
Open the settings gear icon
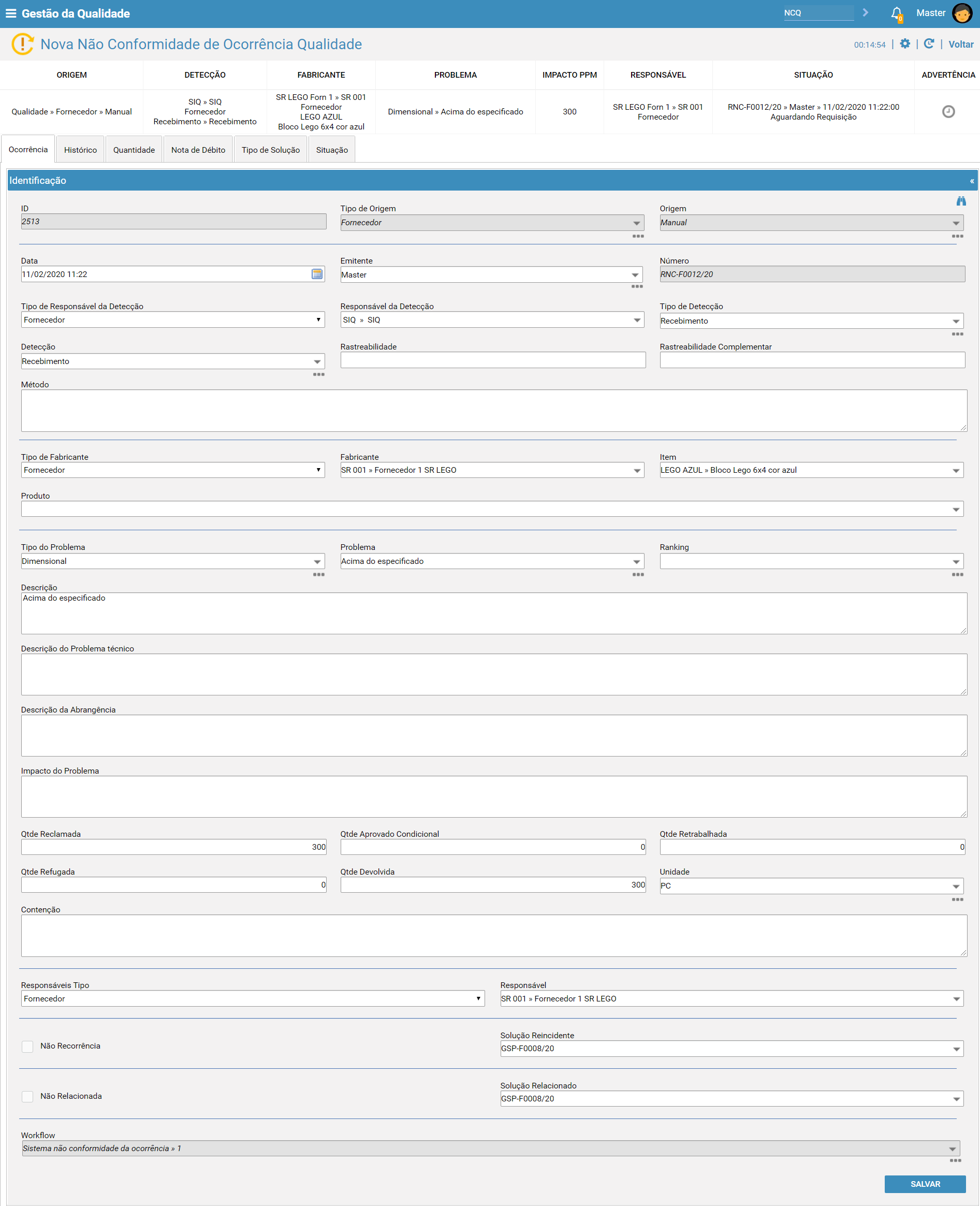(905, 44)
